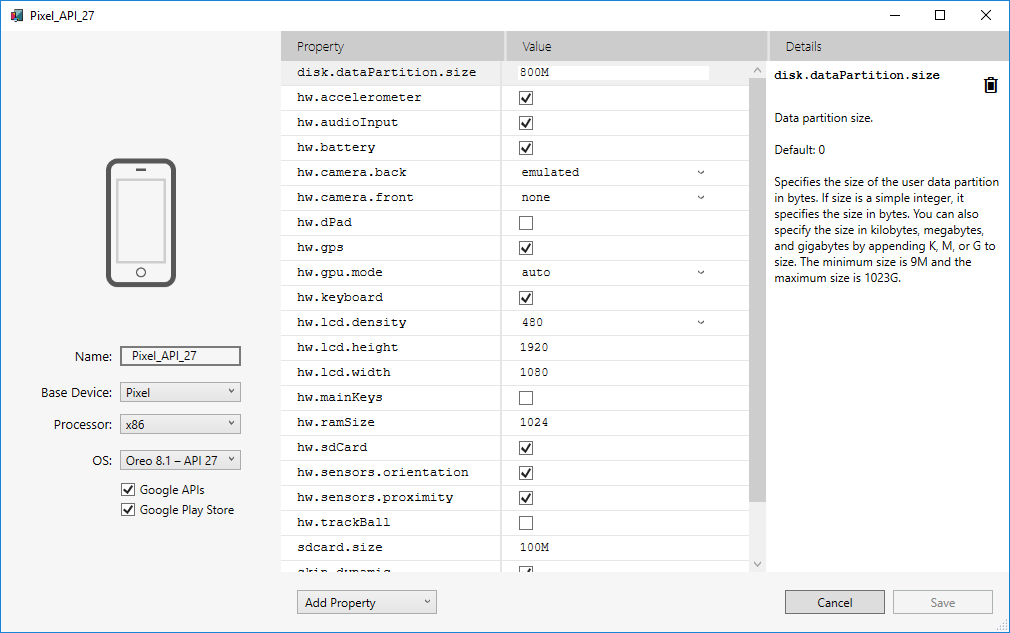The image size is (1010, 633).
Task: Toggle the Google Play Store checkbox
Action: tap(128, 510)
